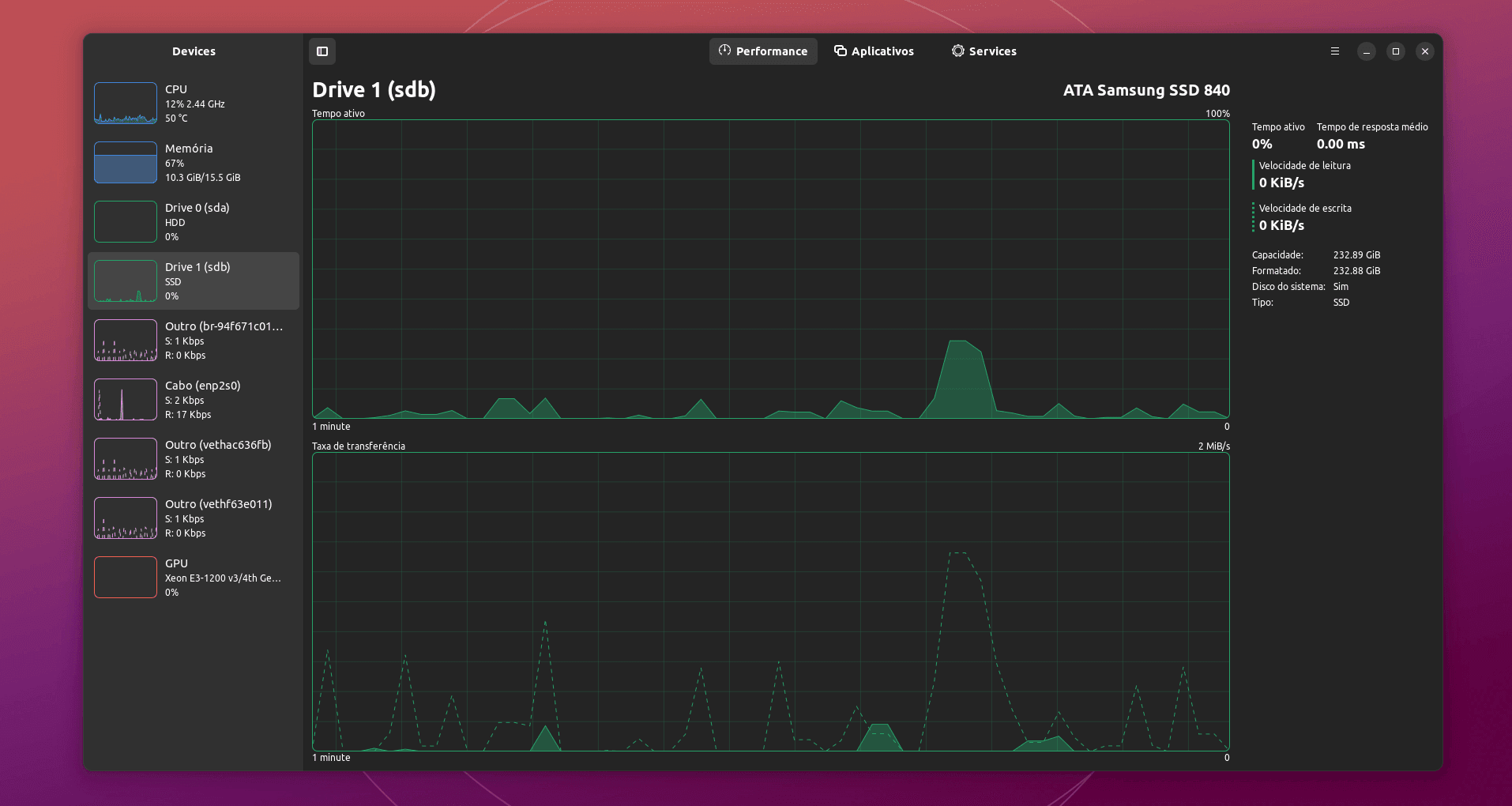Select Drive 0 (sda) HDD entry
Image resolution: width=1512 pixels, height=806 pixels.
click(x=194, y=222)
